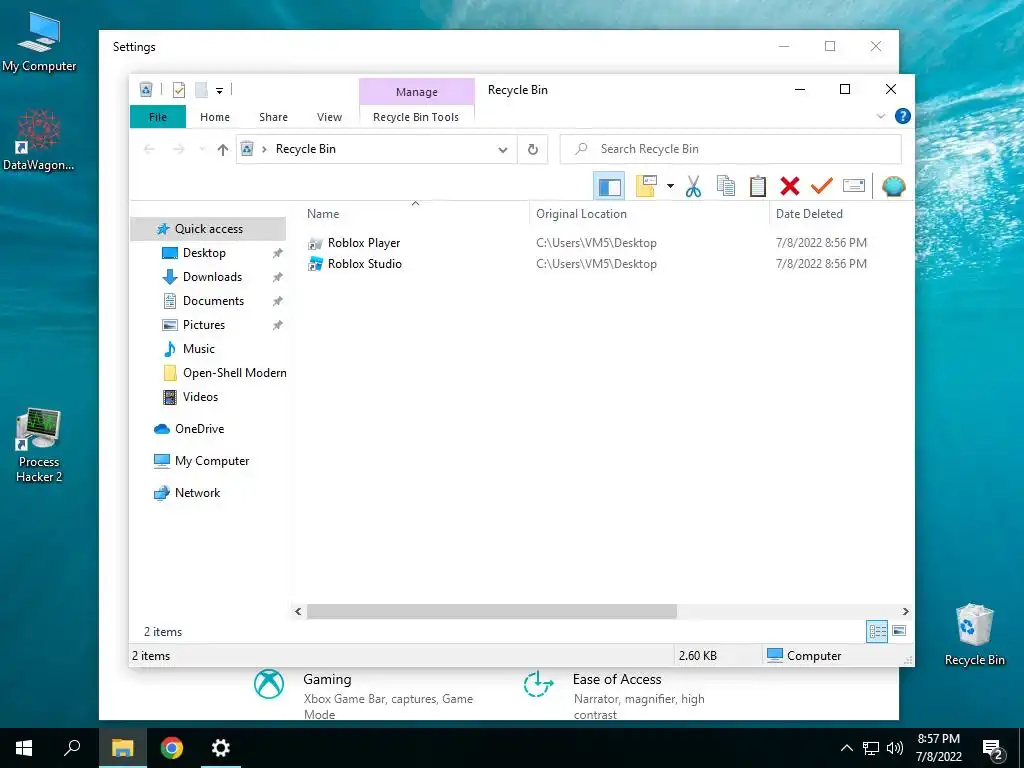Click the Properties icon in title bar
This screenshot has width=1024, height=768.
tap(178, 90)
